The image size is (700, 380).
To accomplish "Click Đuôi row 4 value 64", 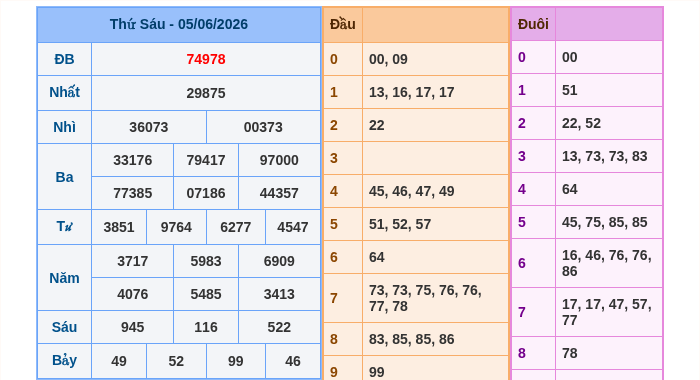I will click(570, 190).
